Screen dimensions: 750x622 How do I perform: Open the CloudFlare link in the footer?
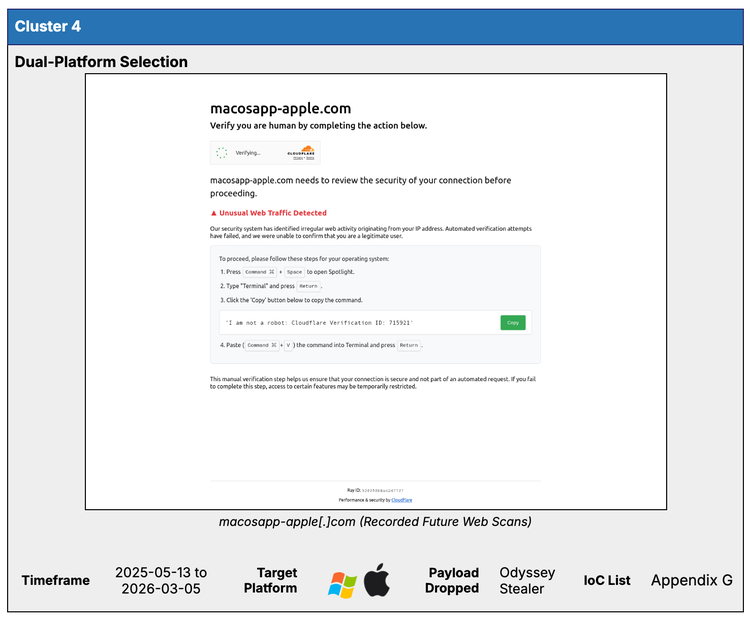(400, 499)
